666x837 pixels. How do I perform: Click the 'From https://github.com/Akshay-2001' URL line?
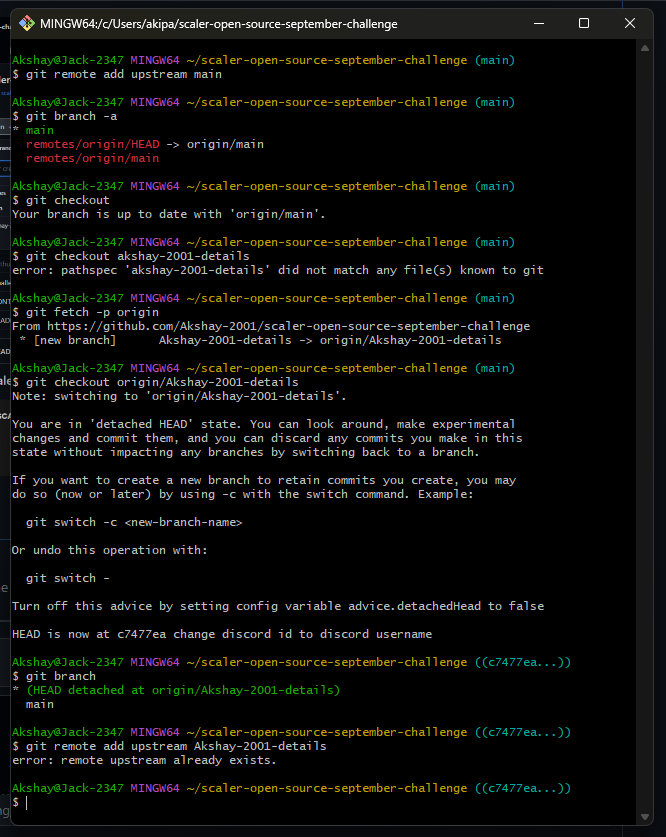(x=271, y=326)
